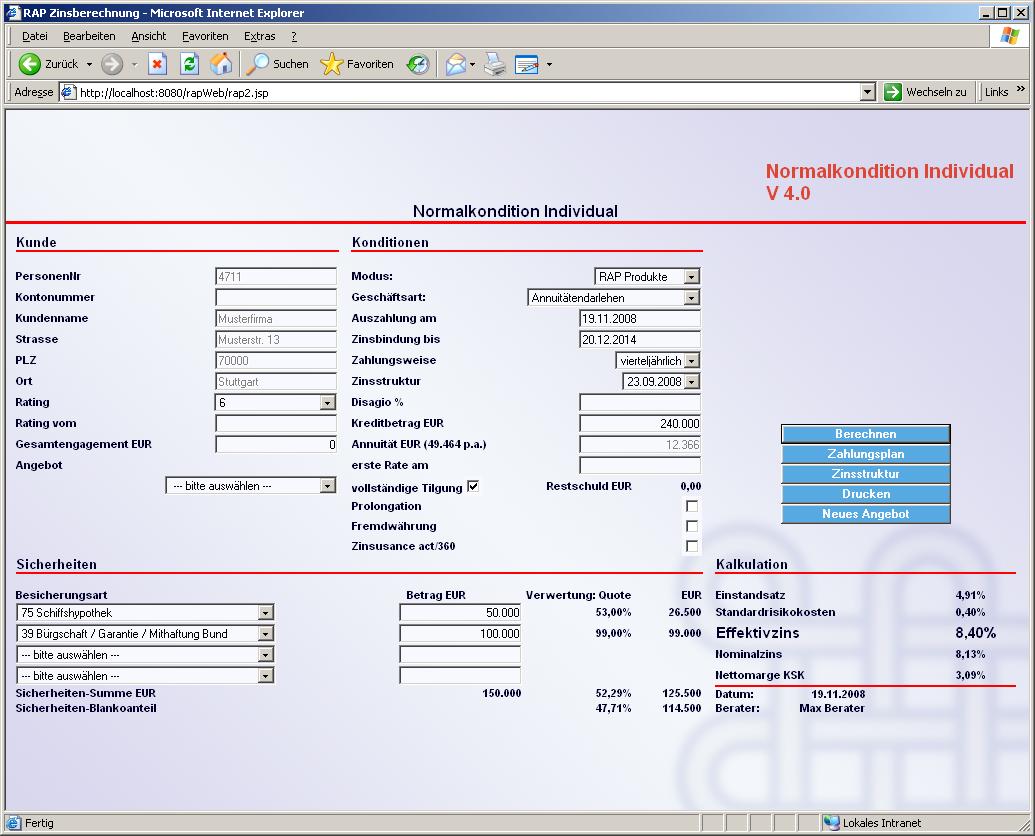Click the Effektivzins value 8,40%

pos(975,633)
